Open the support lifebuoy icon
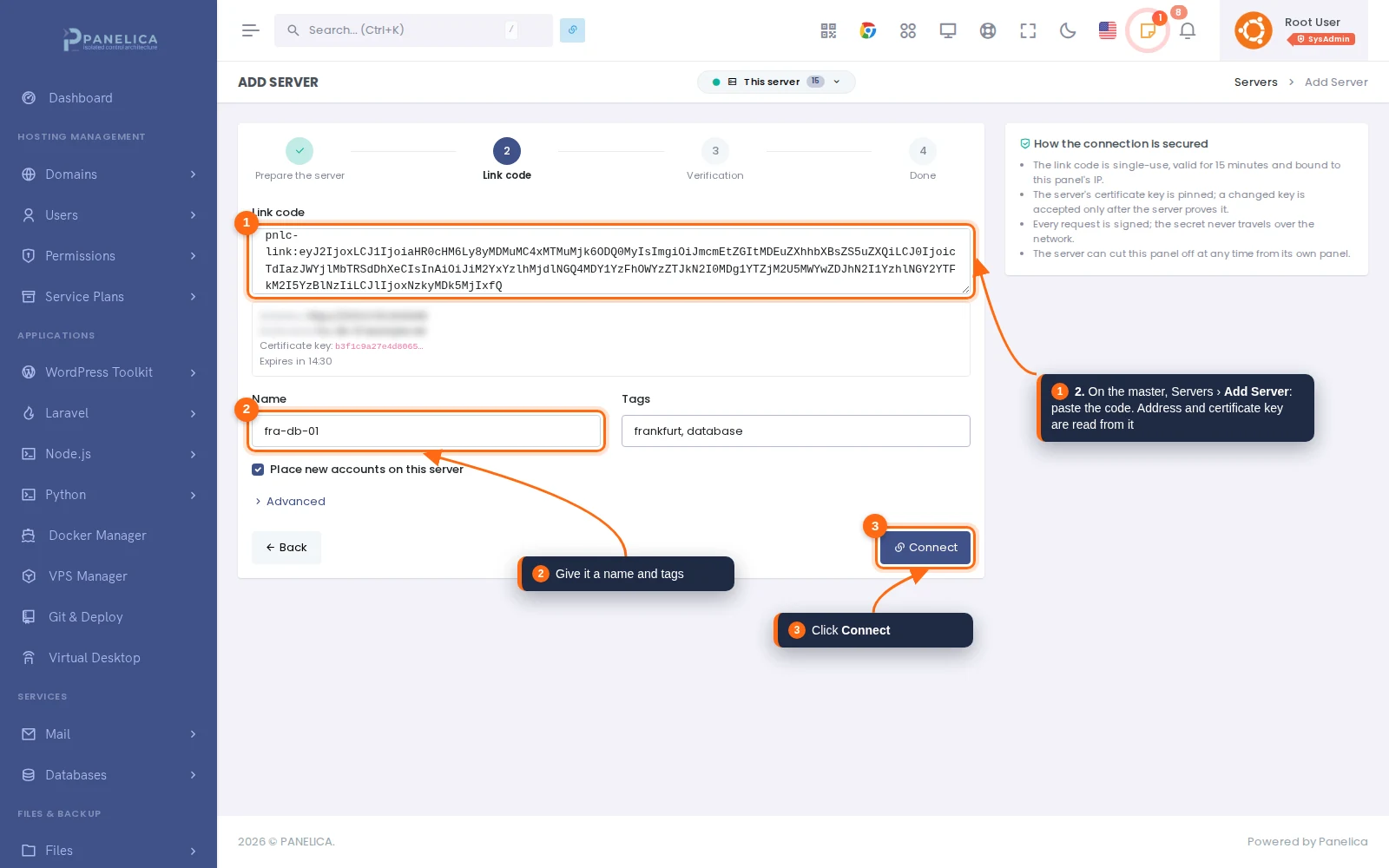The image size is (1389, 868). pos(988,30)
